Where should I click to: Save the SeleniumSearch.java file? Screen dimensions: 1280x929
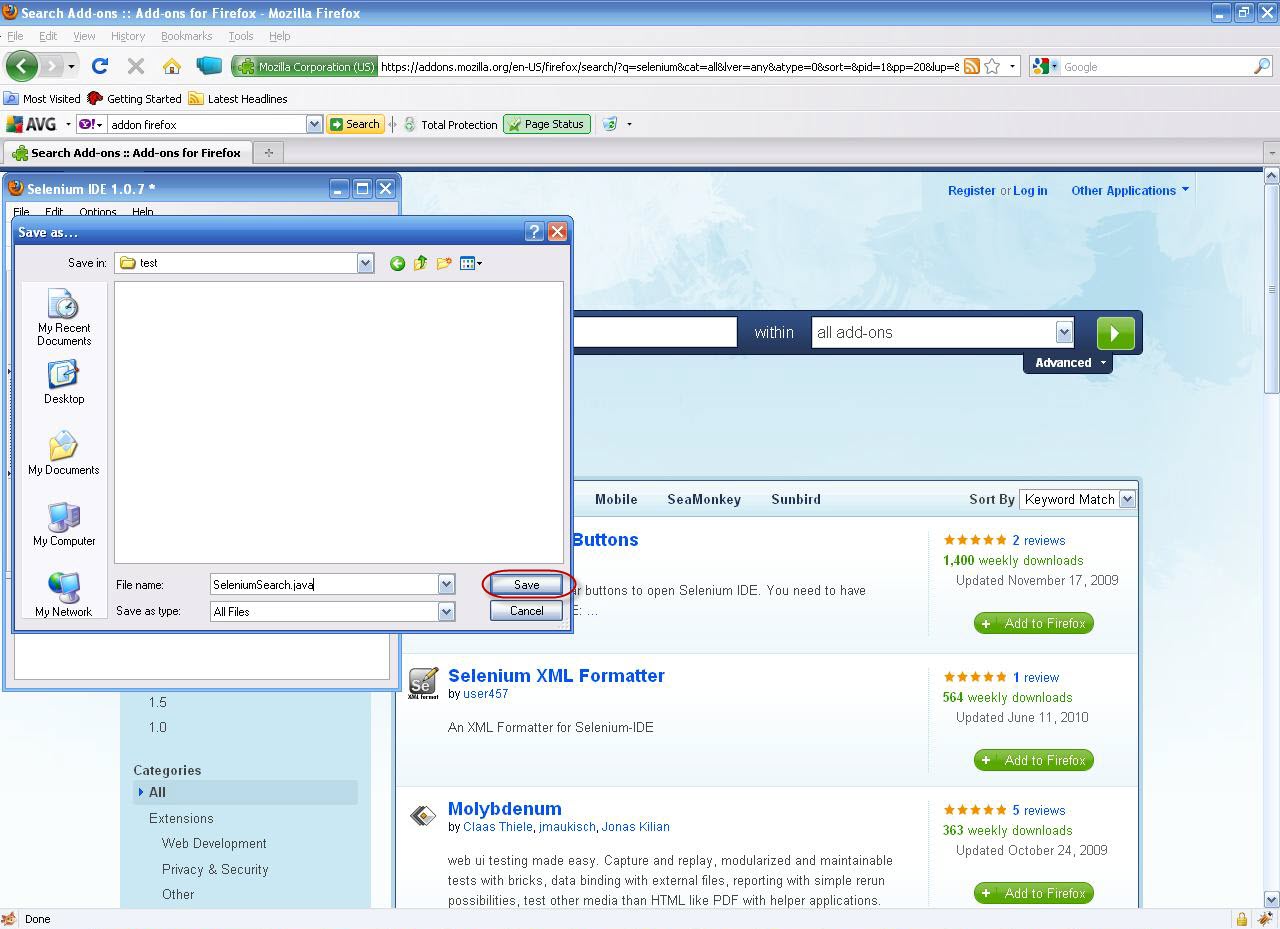click(x=526, y=585)
